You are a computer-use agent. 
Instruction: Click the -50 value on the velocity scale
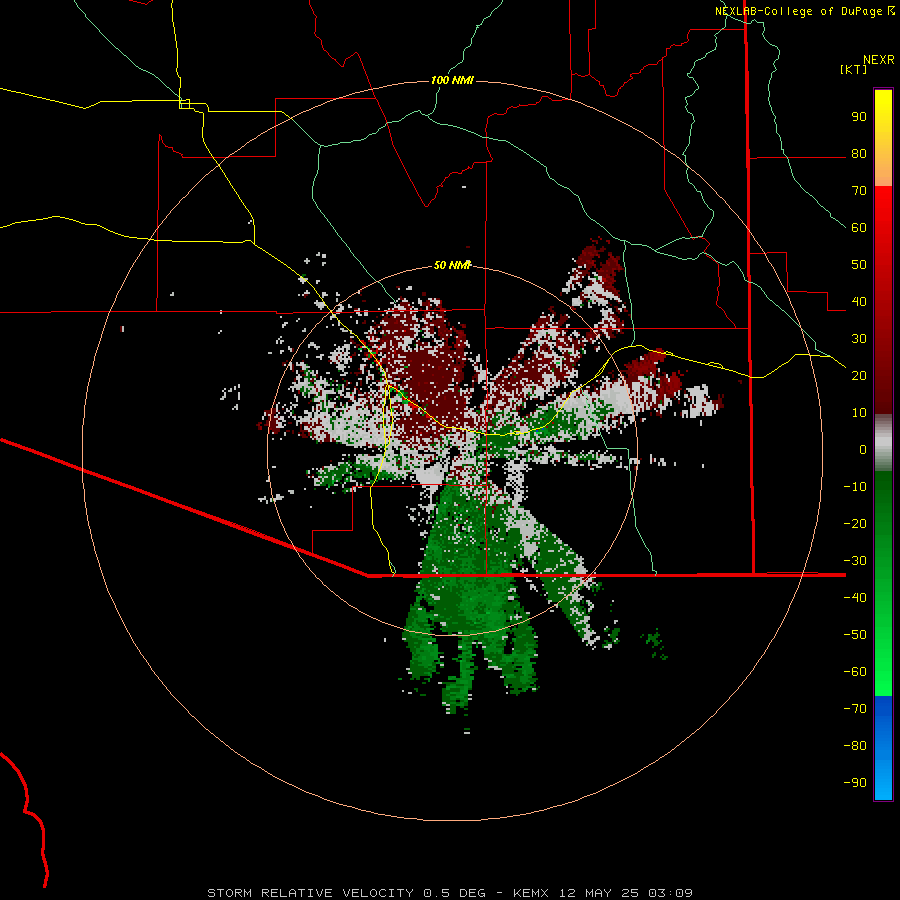click(855, 635)
